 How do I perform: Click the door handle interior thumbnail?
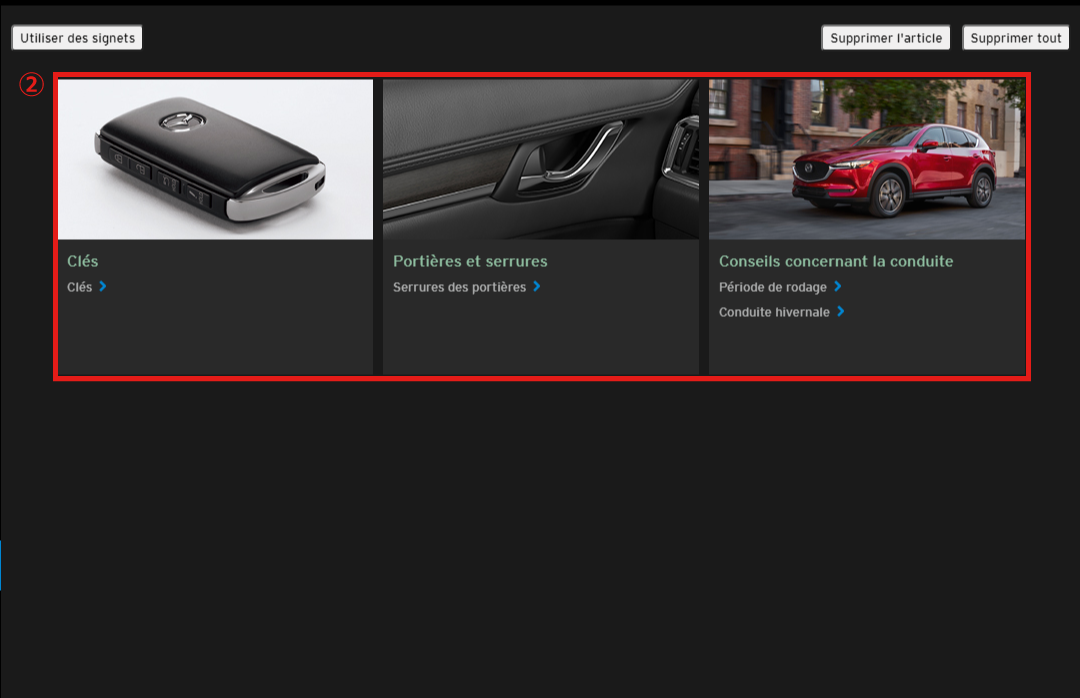pyautogui.click(x=540, y=160)
